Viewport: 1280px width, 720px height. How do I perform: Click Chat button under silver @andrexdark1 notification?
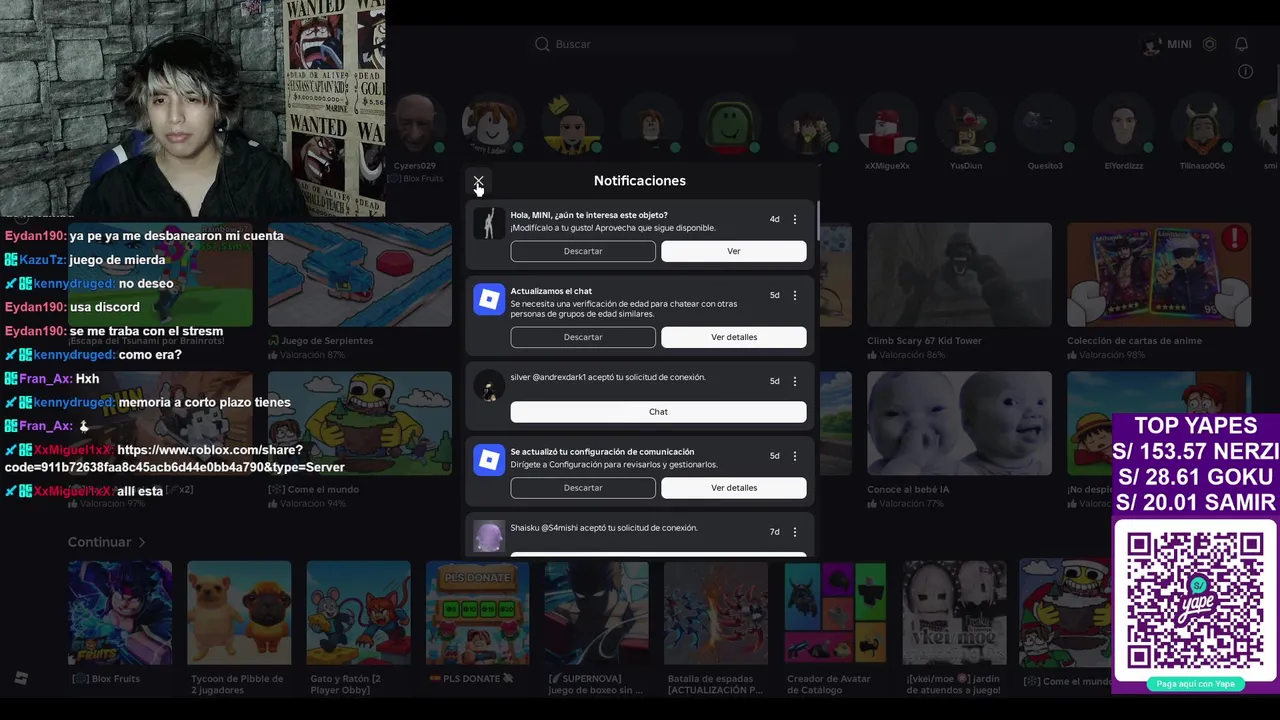pyautogui.click(x=658, y=412)
